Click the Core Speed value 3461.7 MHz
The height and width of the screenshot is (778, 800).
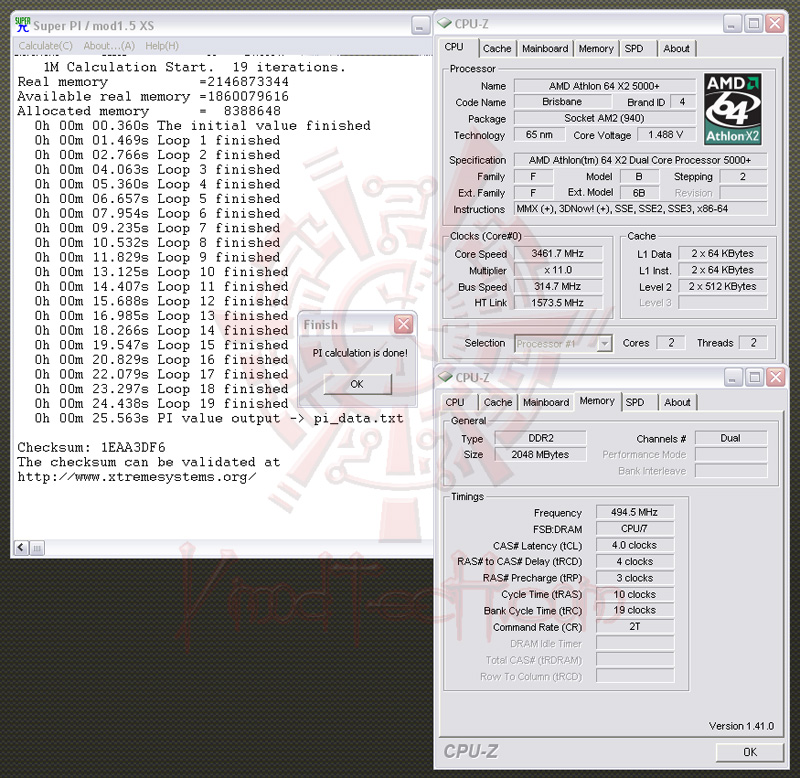point(558,253)
